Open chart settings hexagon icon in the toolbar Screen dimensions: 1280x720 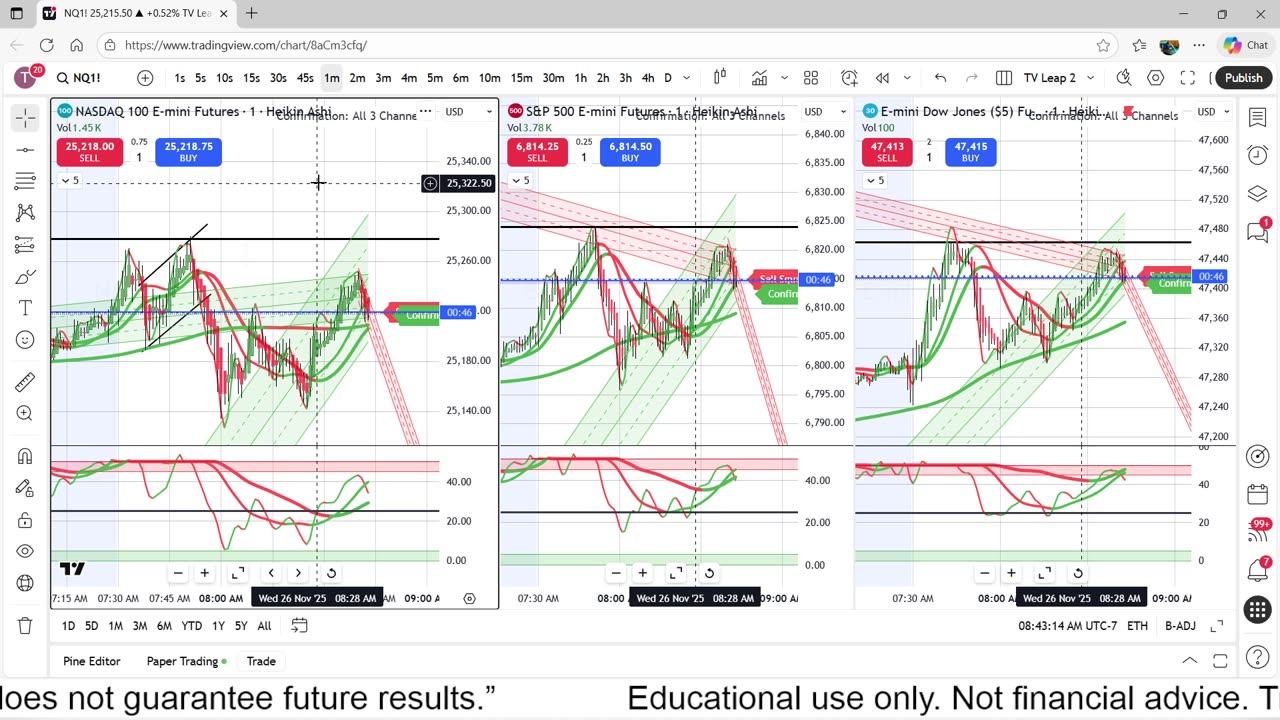(1156, 78)
